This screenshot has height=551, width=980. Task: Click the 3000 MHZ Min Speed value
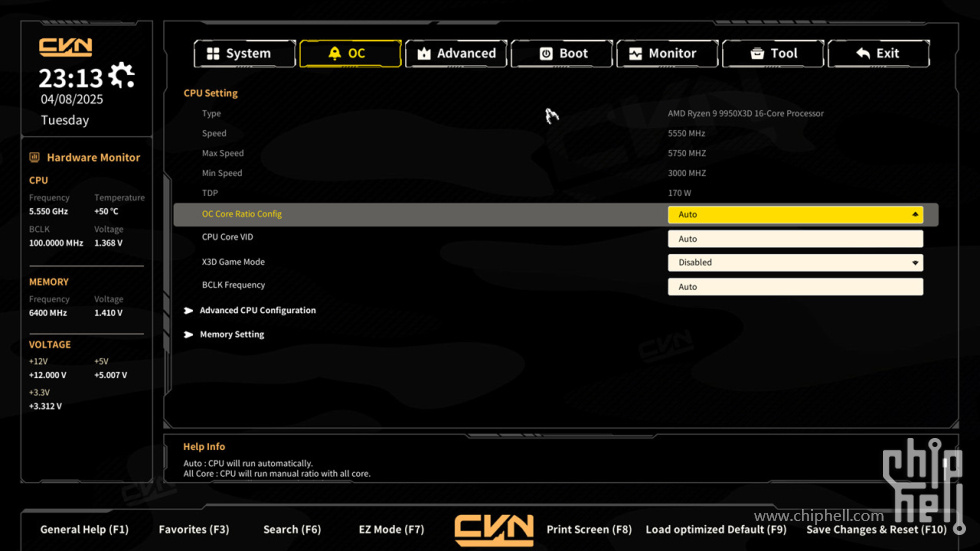pos(687,174)
